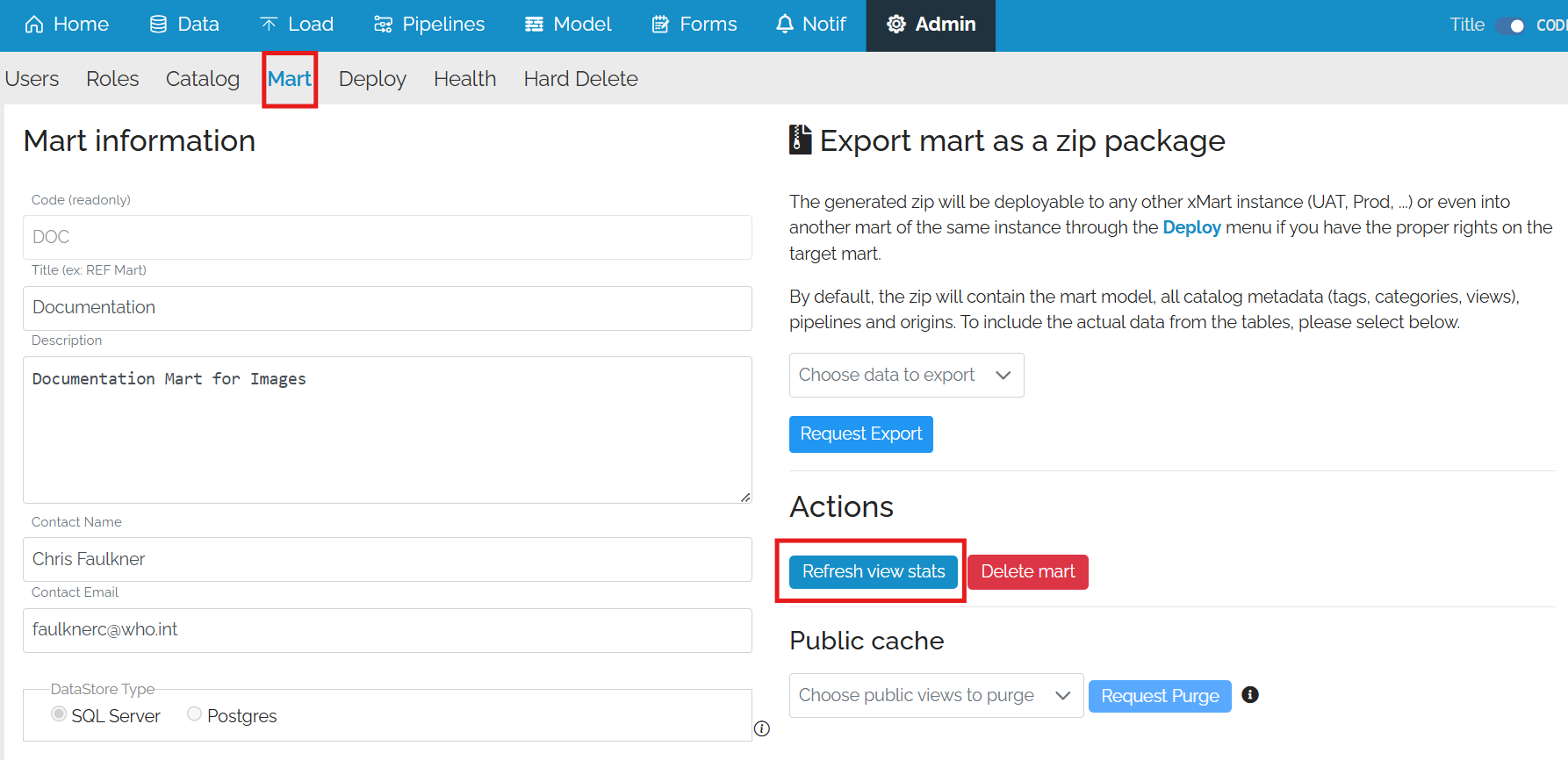Viewport: 1568px width, 760px height.
Task: Click the Request Purge button
Action: [1160, 696]
